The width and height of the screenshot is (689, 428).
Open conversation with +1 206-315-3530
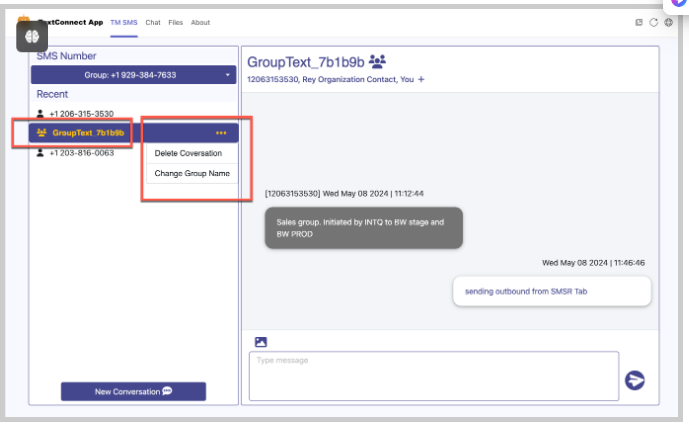80,114
